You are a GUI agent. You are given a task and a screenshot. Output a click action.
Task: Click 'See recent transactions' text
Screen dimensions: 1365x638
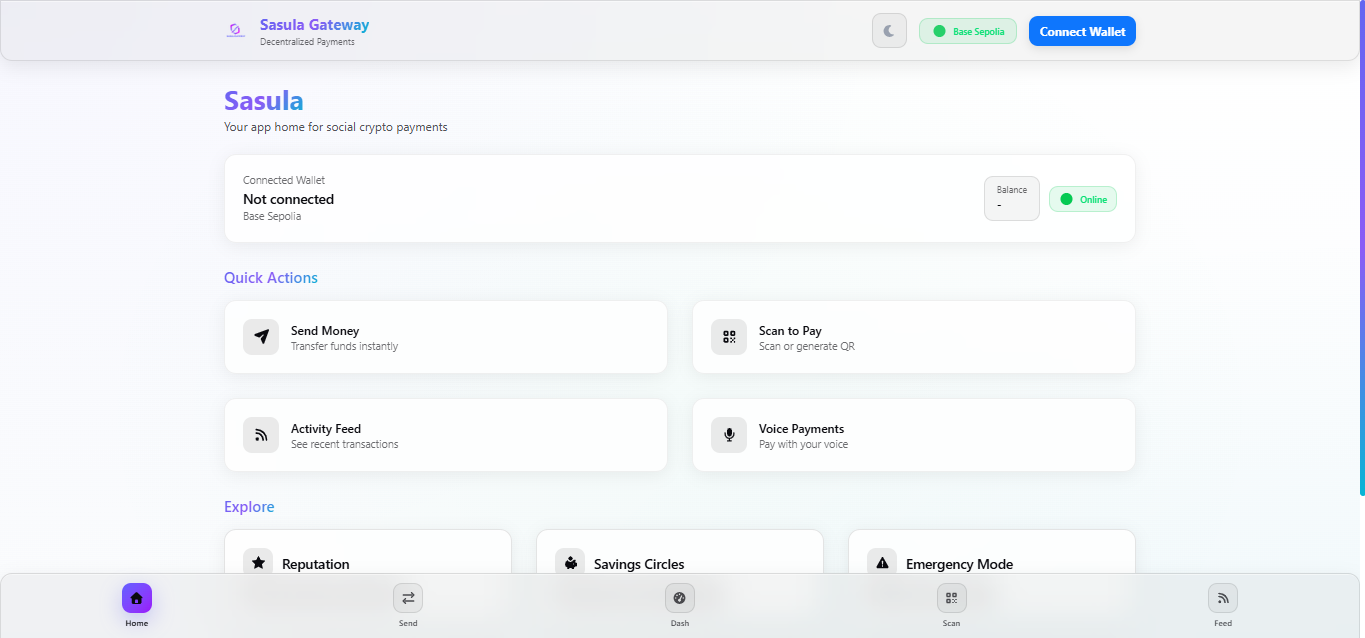pyautogui.click(x=344, y=444)
